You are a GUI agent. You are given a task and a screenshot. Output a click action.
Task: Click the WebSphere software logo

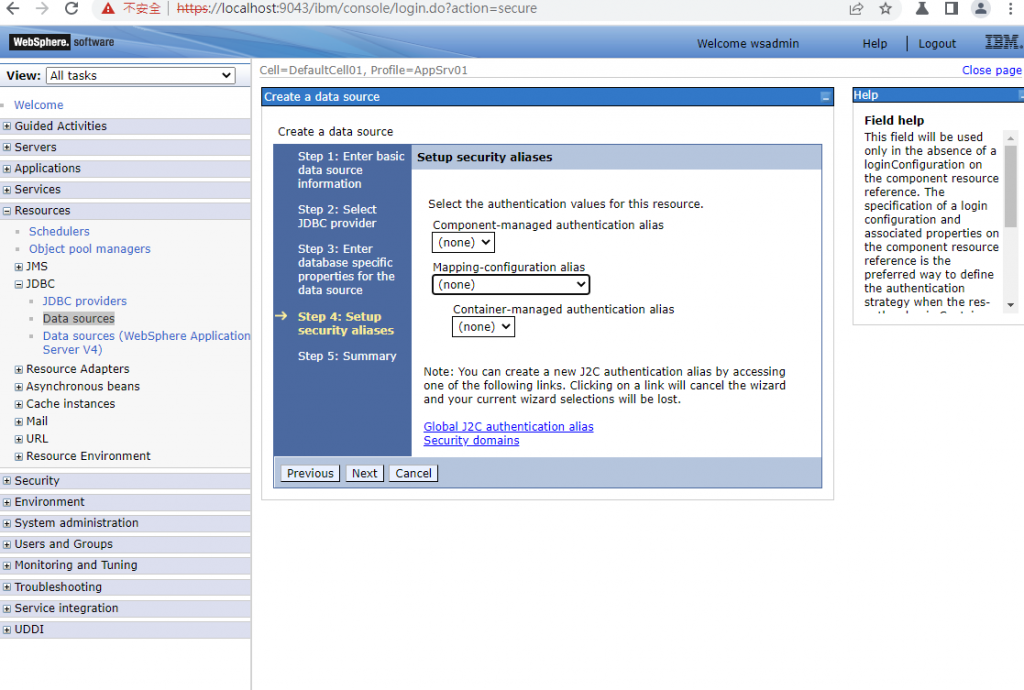coord(63,42)
